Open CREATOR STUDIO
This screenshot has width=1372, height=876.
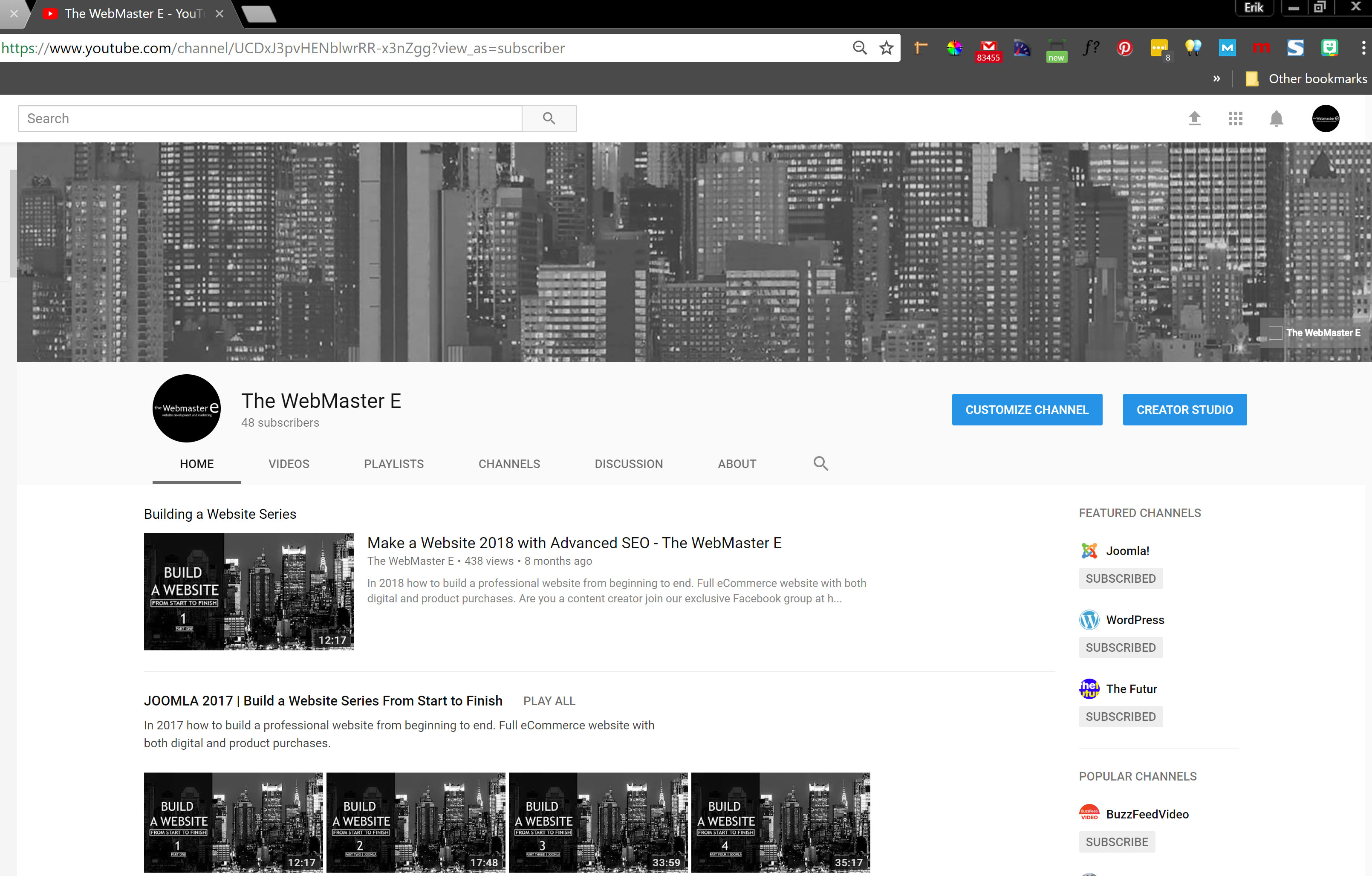click(1184, 409)
